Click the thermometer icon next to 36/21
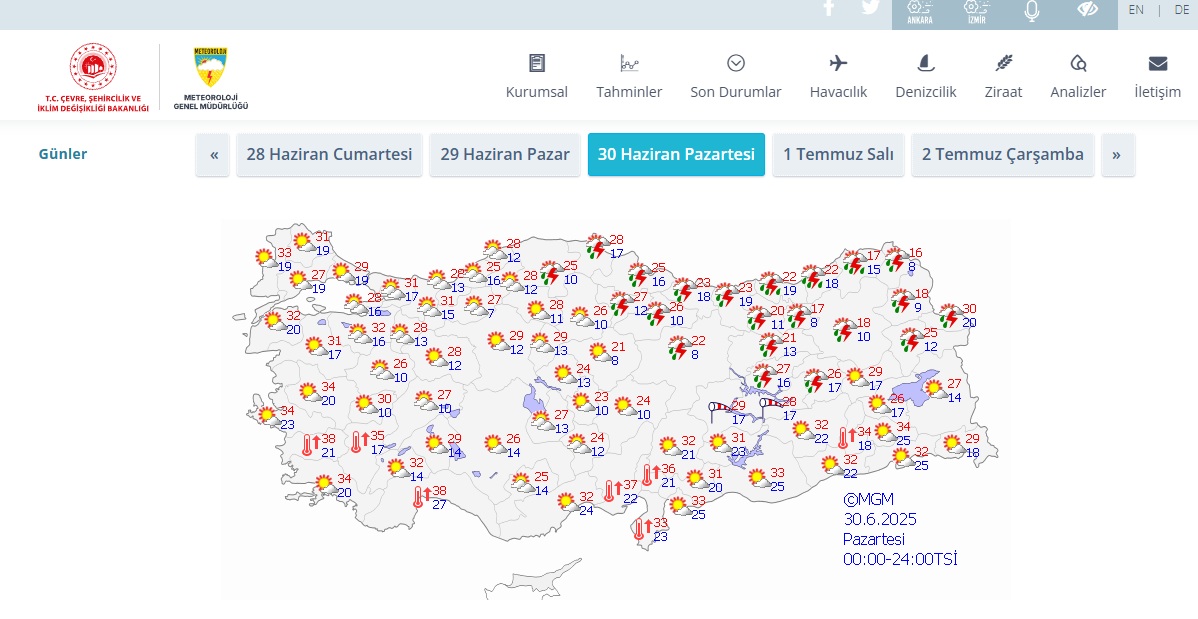1198x619 pixels. click(651, 475)
